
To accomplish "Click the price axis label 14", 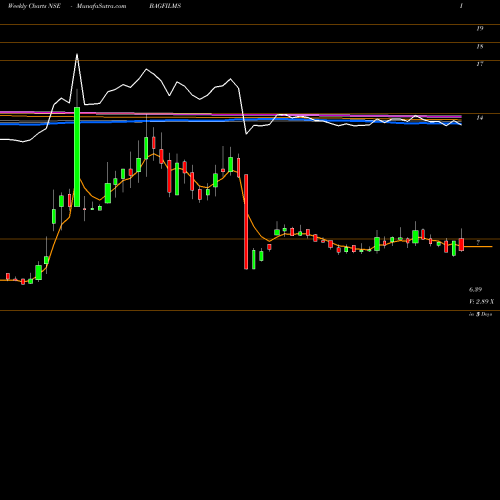I will point(480,118).
